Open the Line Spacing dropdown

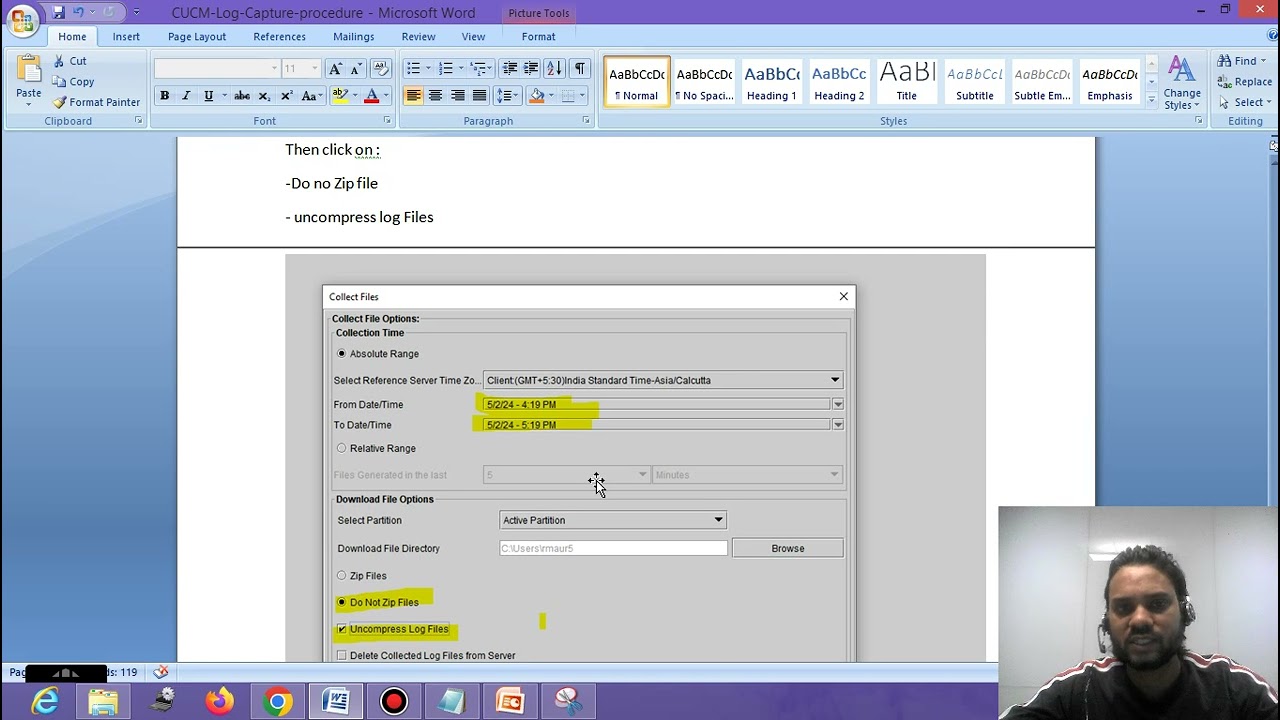(508, 96)
